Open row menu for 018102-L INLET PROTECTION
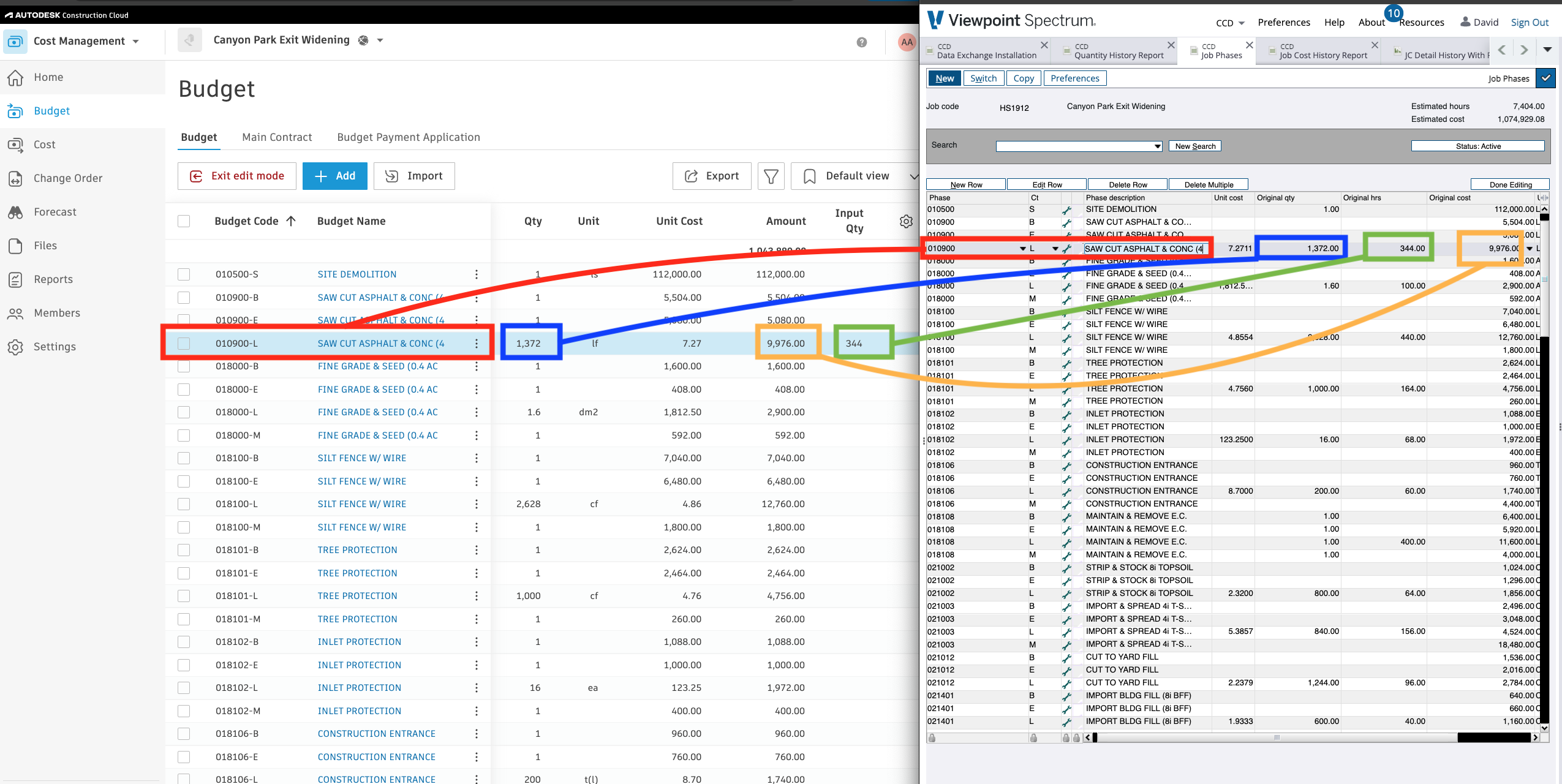The image size is (1562, 784). (x=477, y=688)
